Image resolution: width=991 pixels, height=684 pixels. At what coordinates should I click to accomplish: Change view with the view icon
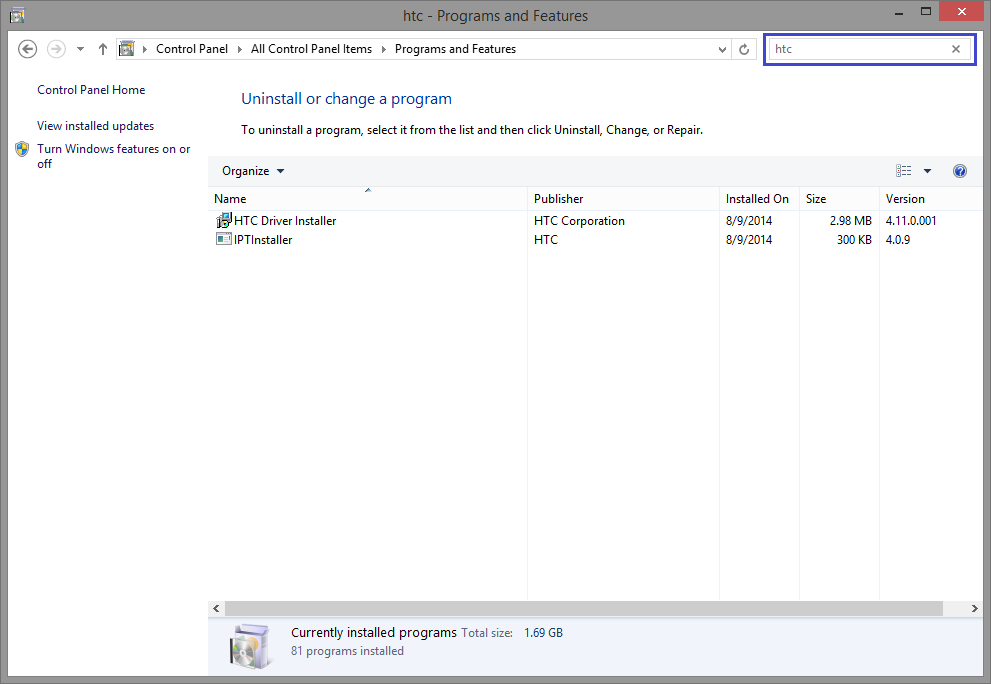tap(903, 171)
